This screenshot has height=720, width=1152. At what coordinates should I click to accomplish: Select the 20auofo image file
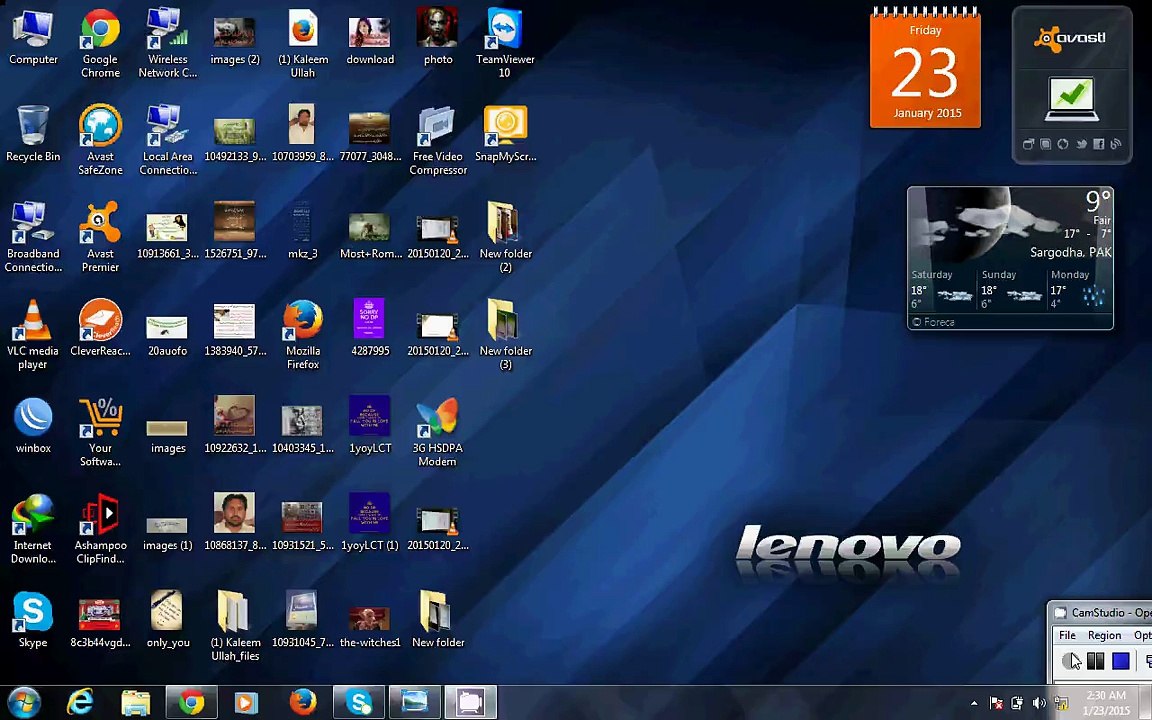168,334
